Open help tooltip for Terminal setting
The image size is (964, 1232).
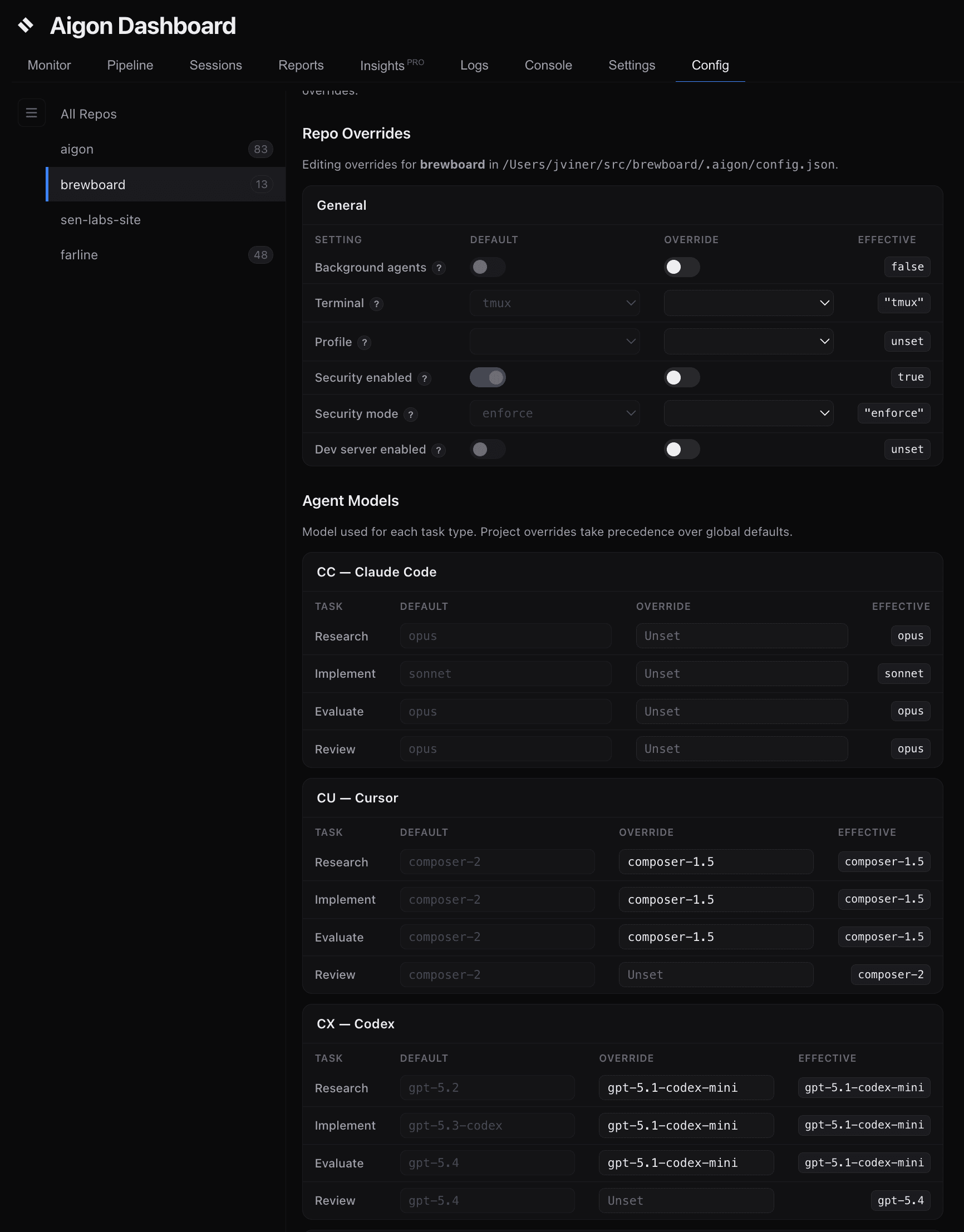376,304
